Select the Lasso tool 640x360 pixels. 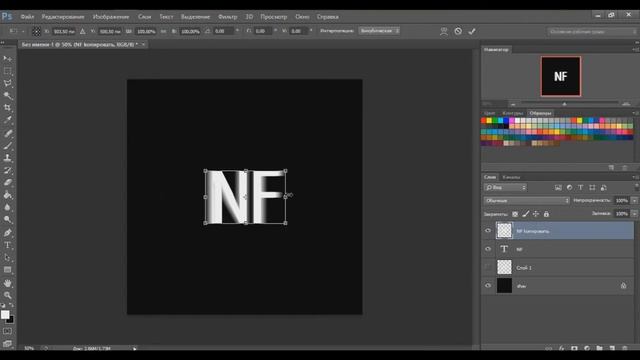(7, 83)
